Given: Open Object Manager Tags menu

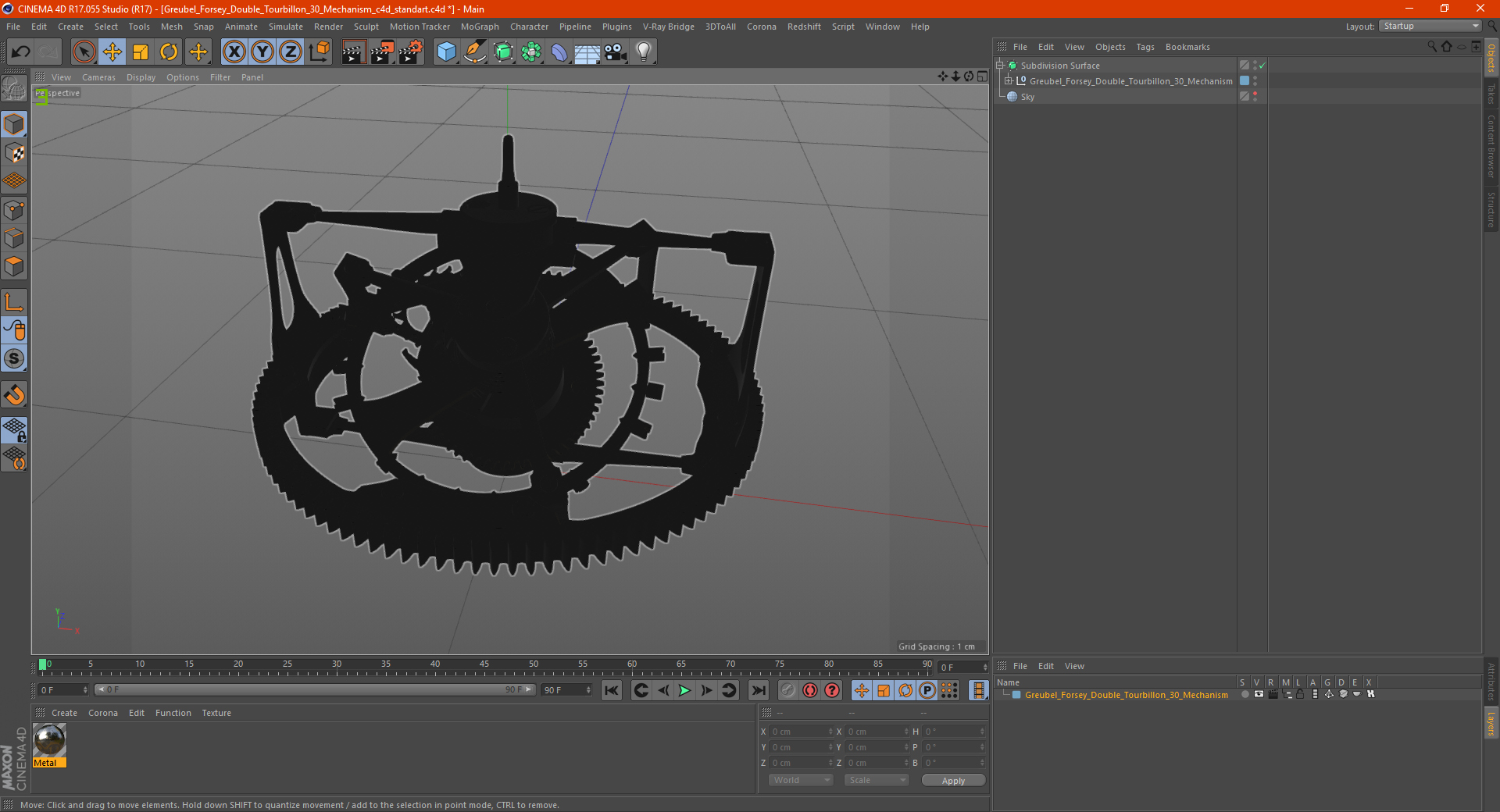Looking at the screenshot, I should (x=1145, y=47).
